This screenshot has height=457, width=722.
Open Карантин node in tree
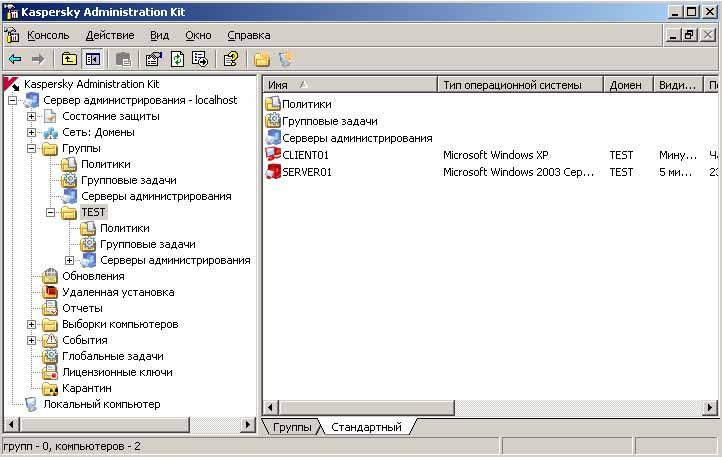pyautogui.click(x=87, y=388)
